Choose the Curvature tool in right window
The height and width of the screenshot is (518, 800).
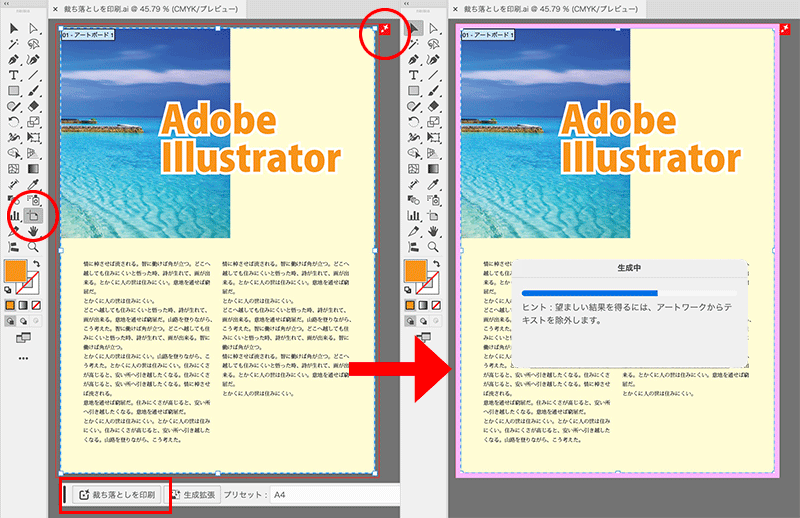tap(433, 60)
